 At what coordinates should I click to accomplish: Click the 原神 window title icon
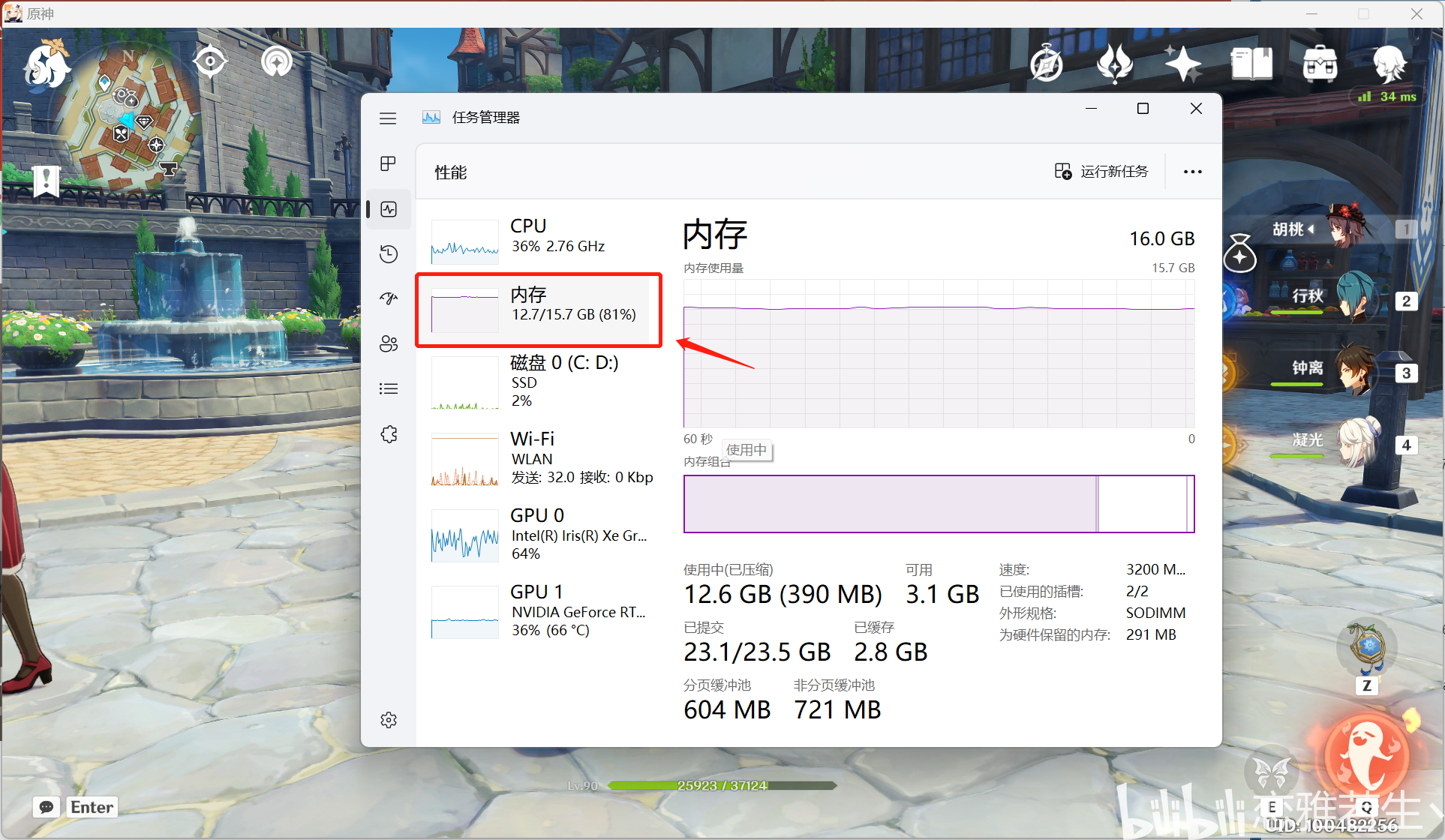click(14, 13)
